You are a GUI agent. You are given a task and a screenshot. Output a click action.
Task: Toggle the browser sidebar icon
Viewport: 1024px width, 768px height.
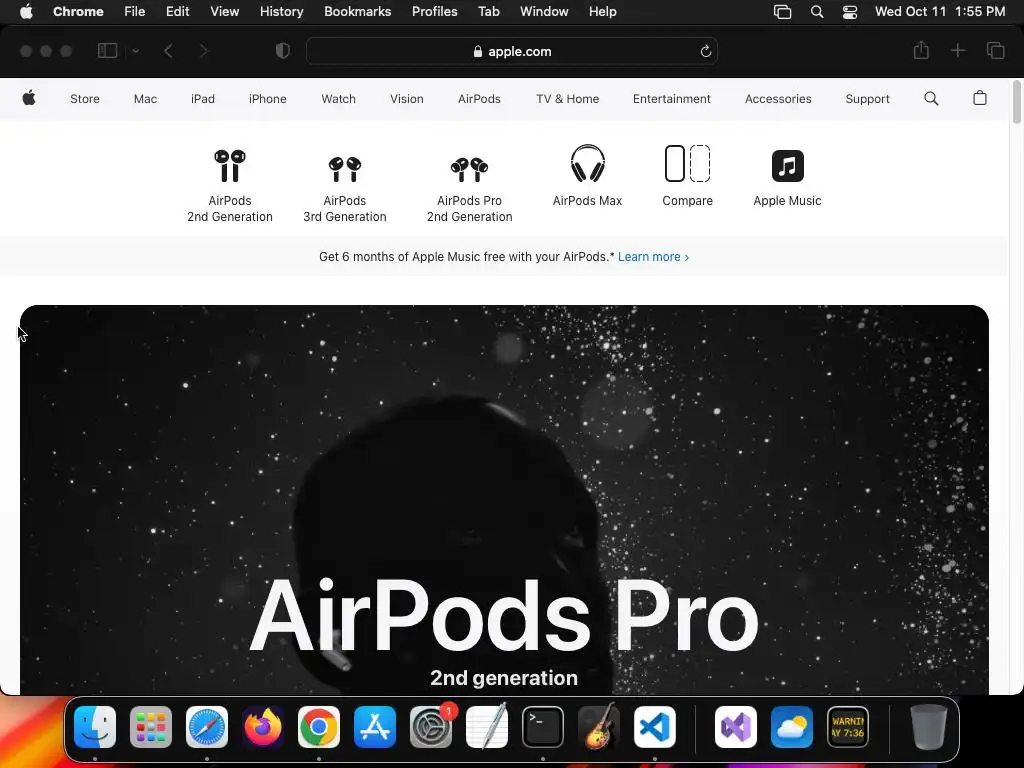(x=107, y=51)
